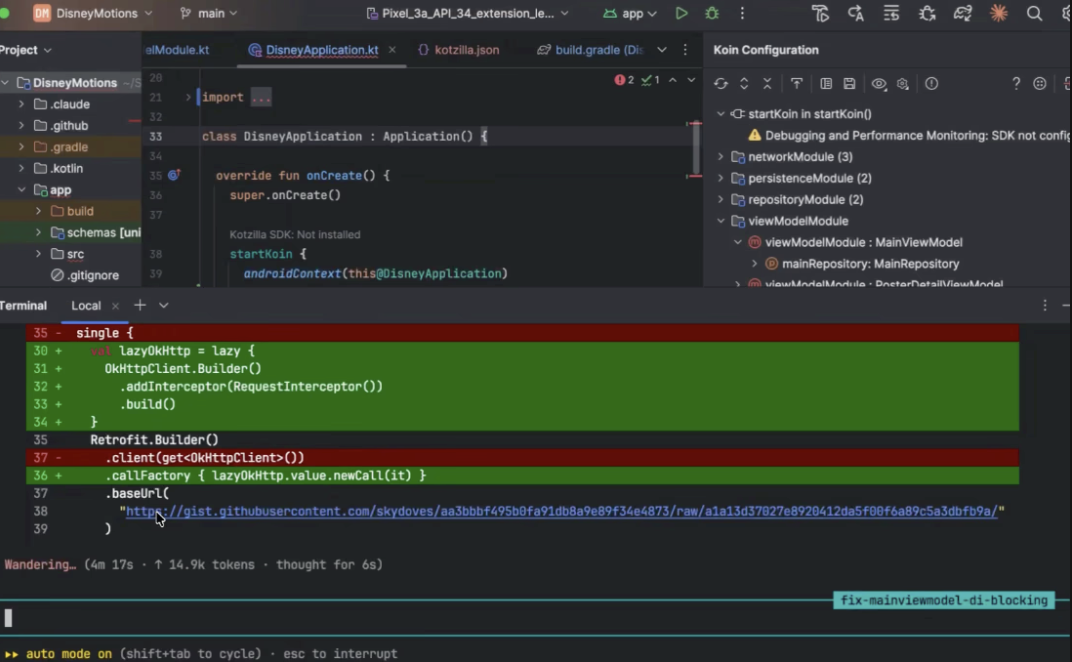Viewport: 1072px width, 662px height.
Task: Switch to the build.gradle tab
Action: (590, 50)
